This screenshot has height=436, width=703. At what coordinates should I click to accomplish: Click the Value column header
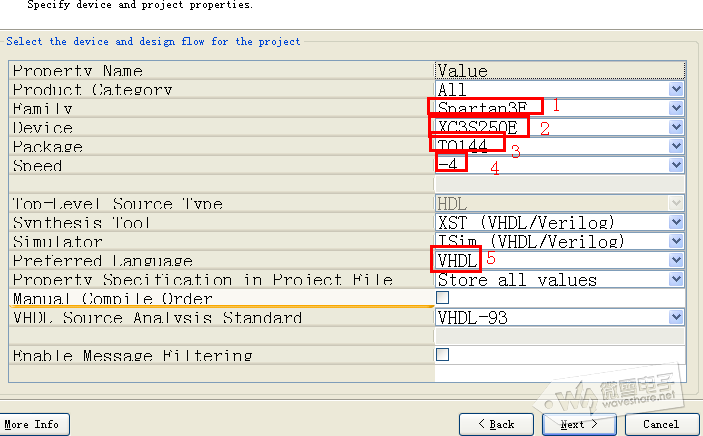(x=560, y=71)
